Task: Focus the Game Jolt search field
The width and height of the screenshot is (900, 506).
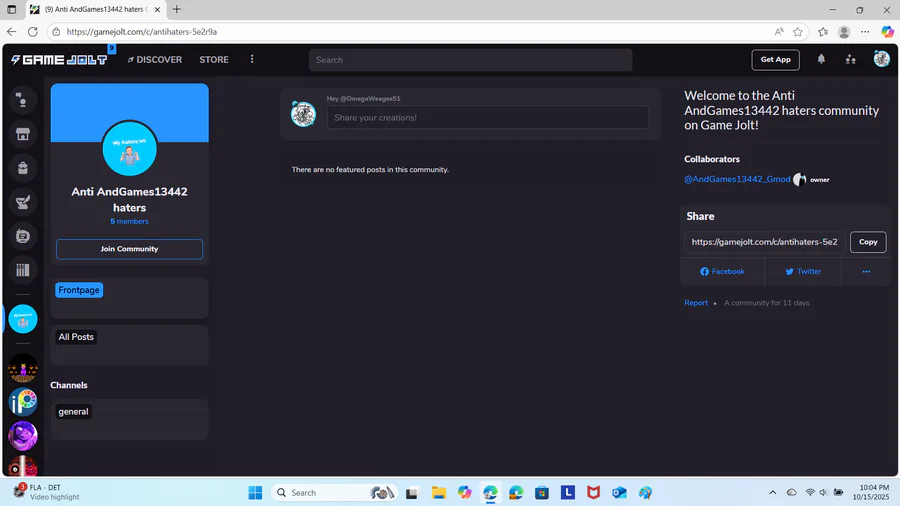Action: point(471,60)
